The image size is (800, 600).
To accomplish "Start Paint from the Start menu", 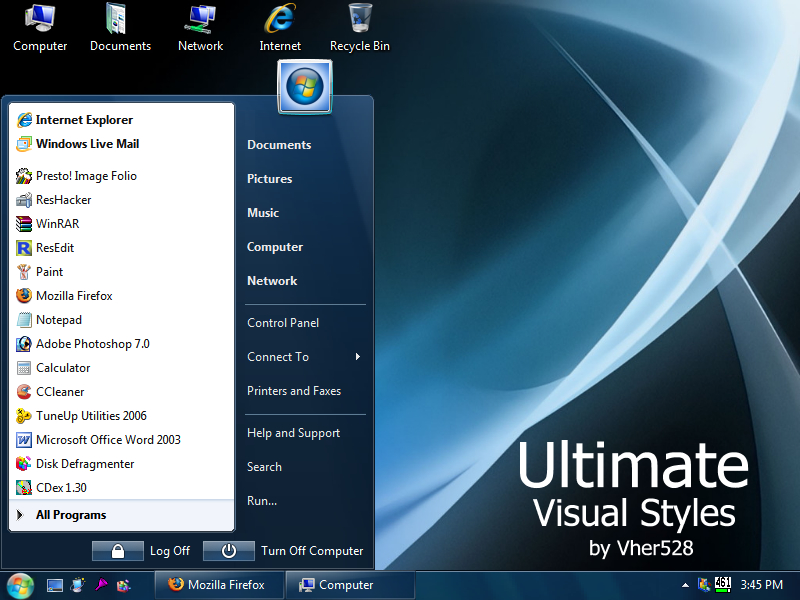I will (x=121, y=272).
